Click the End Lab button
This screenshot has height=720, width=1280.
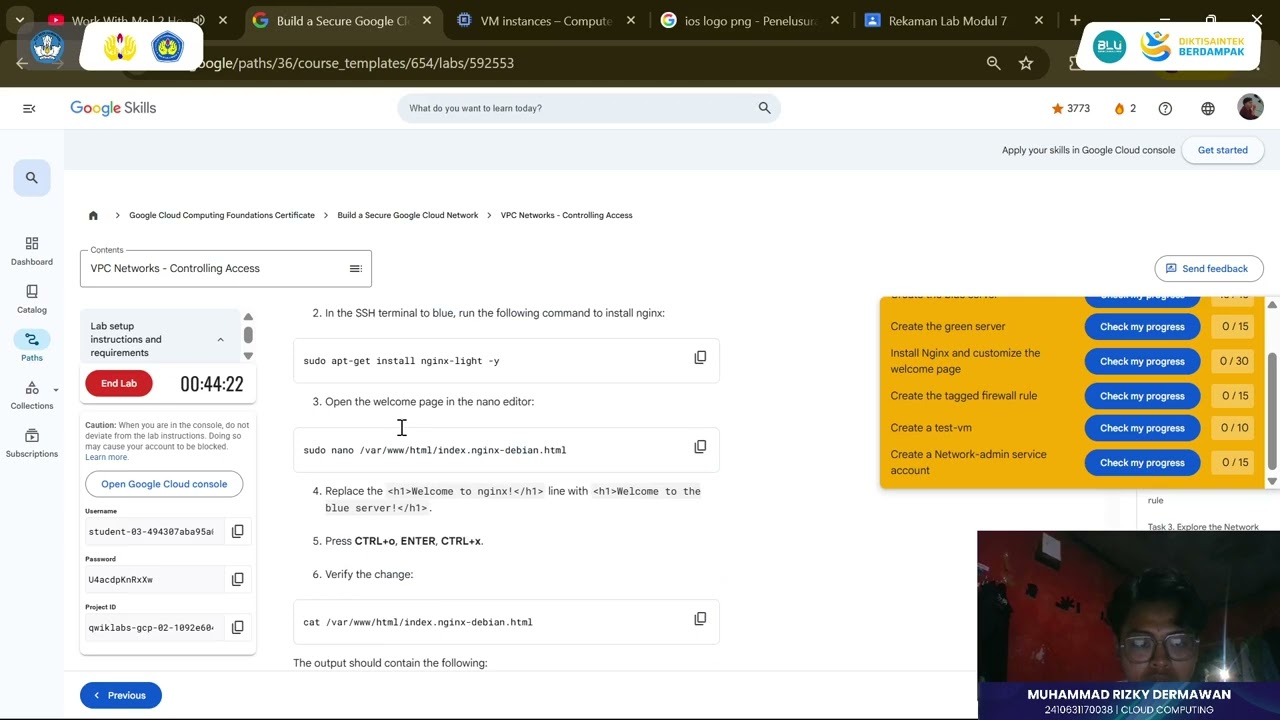(x=119, y=383)
